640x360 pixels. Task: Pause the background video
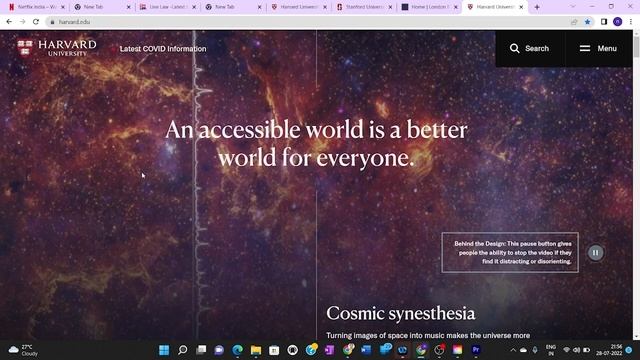point(596,253)
